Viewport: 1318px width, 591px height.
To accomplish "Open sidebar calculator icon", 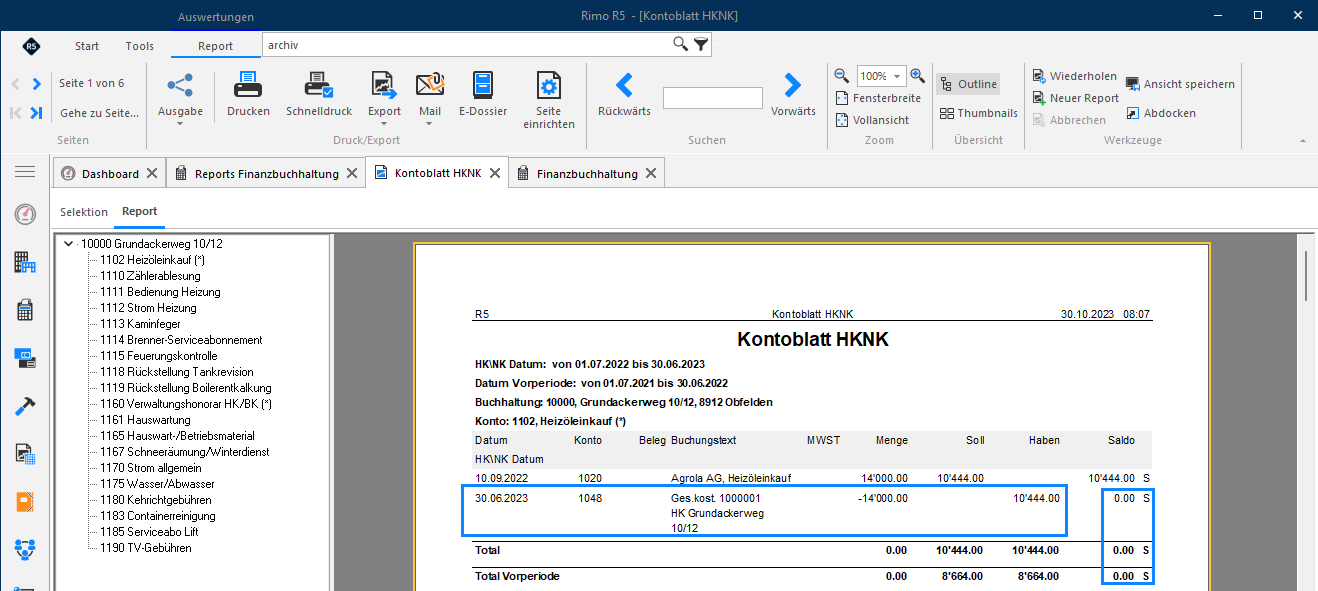I will click(x=25, y=310).
